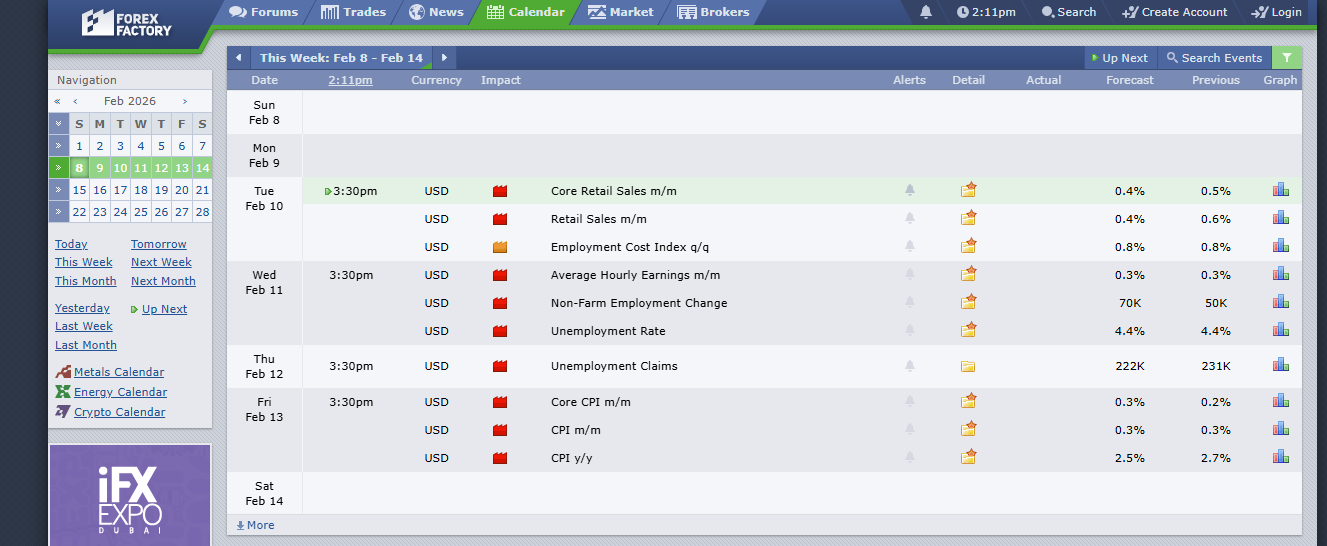
Task: Go to previous week arrow
Action: point(238,58)
